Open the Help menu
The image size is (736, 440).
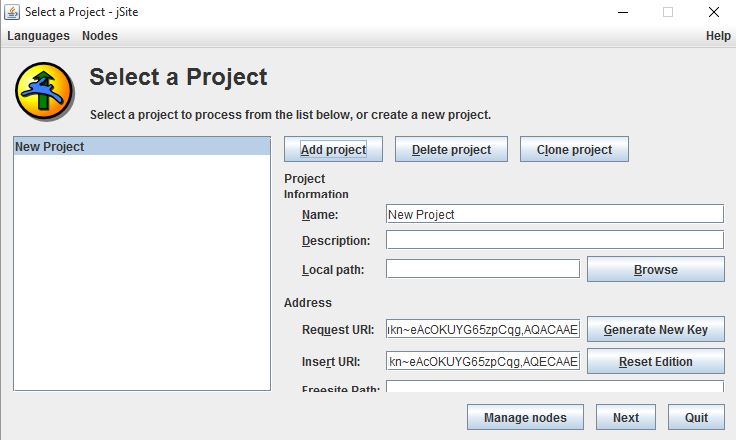pyautogui.click(x=718, y=36)
